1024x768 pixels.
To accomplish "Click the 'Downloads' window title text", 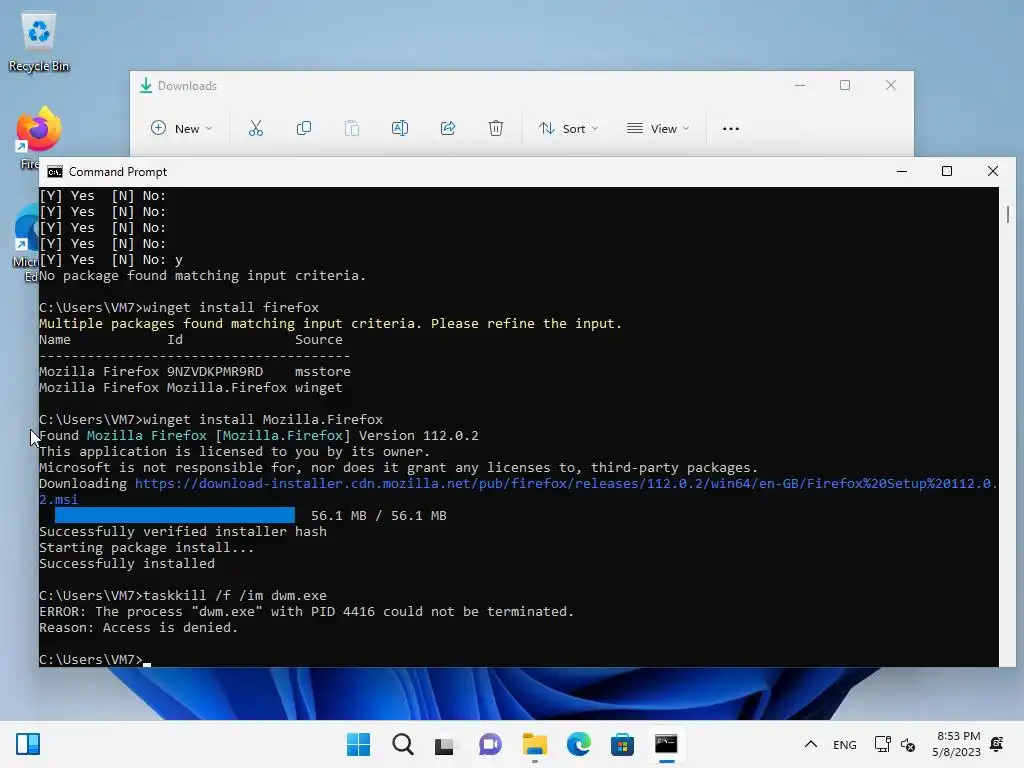I will pyautogui.click(x=187, y=86).
